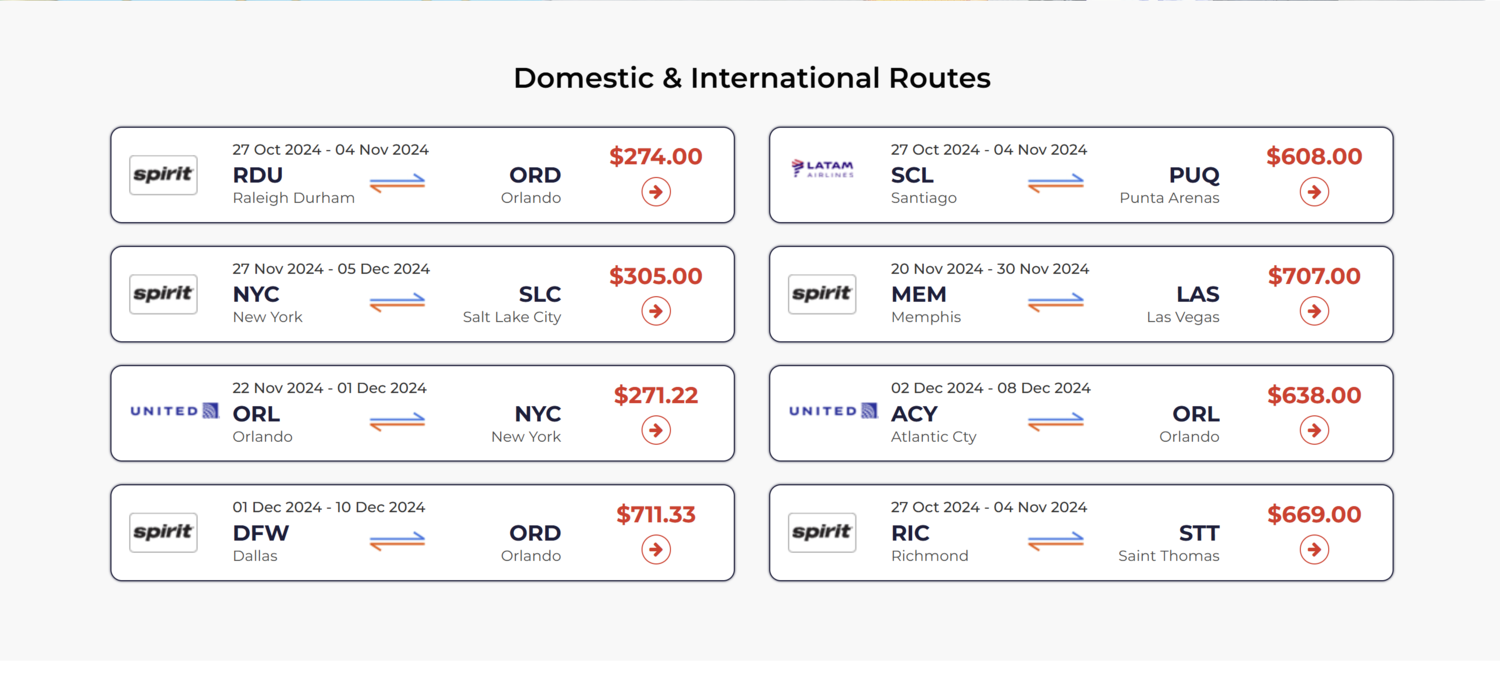Click the round-trip arrows on NYC to SLC

397,301
